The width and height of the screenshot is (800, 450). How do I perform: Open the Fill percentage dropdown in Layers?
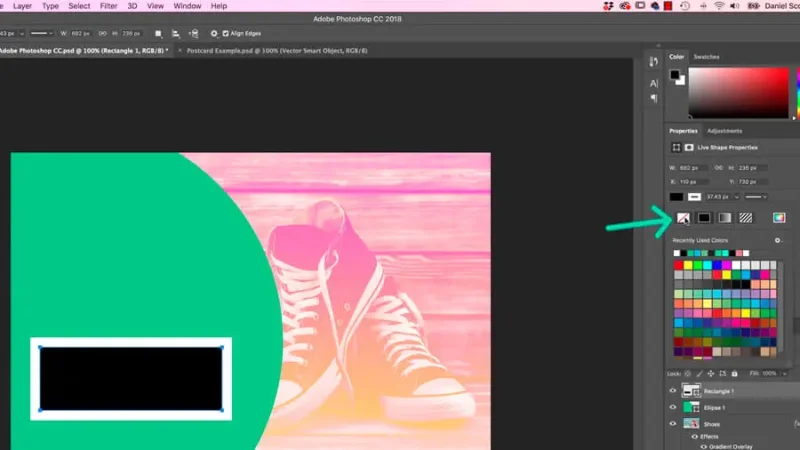click(784, 374)
